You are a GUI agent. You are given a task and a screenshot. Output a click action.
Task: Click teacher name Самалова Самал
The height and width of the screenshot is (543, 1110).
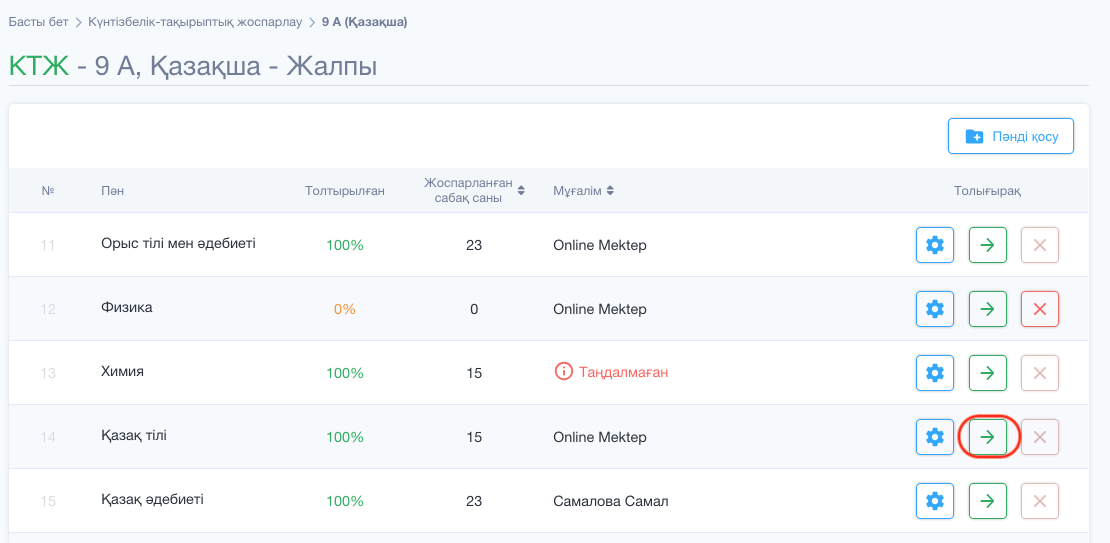pyautogui.click(x=611, y=501)
